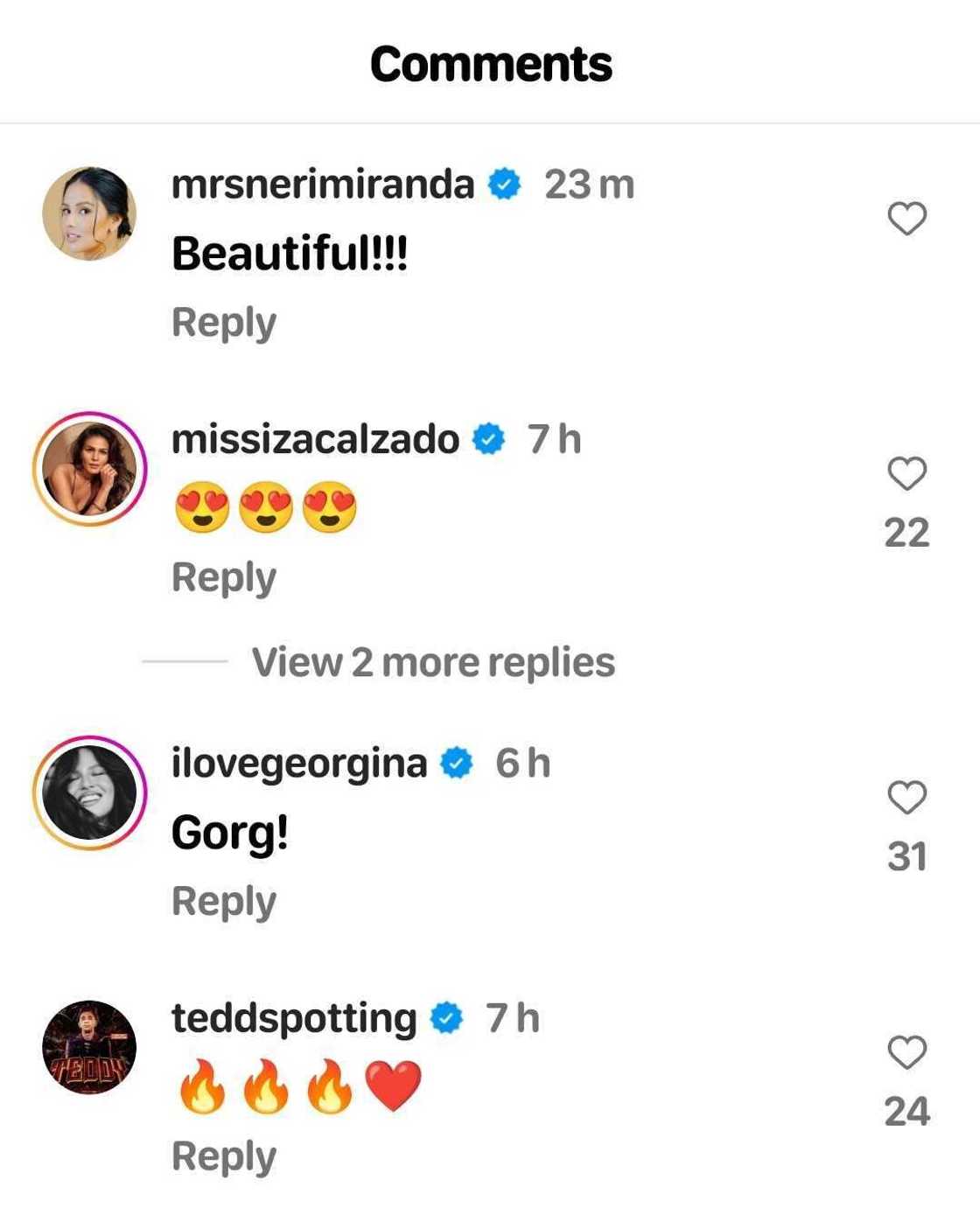Image resolution: width=980 pixels, height=1215 pixels.
Task: Visit the teddspotting username profile
Action: point(294,1018)
